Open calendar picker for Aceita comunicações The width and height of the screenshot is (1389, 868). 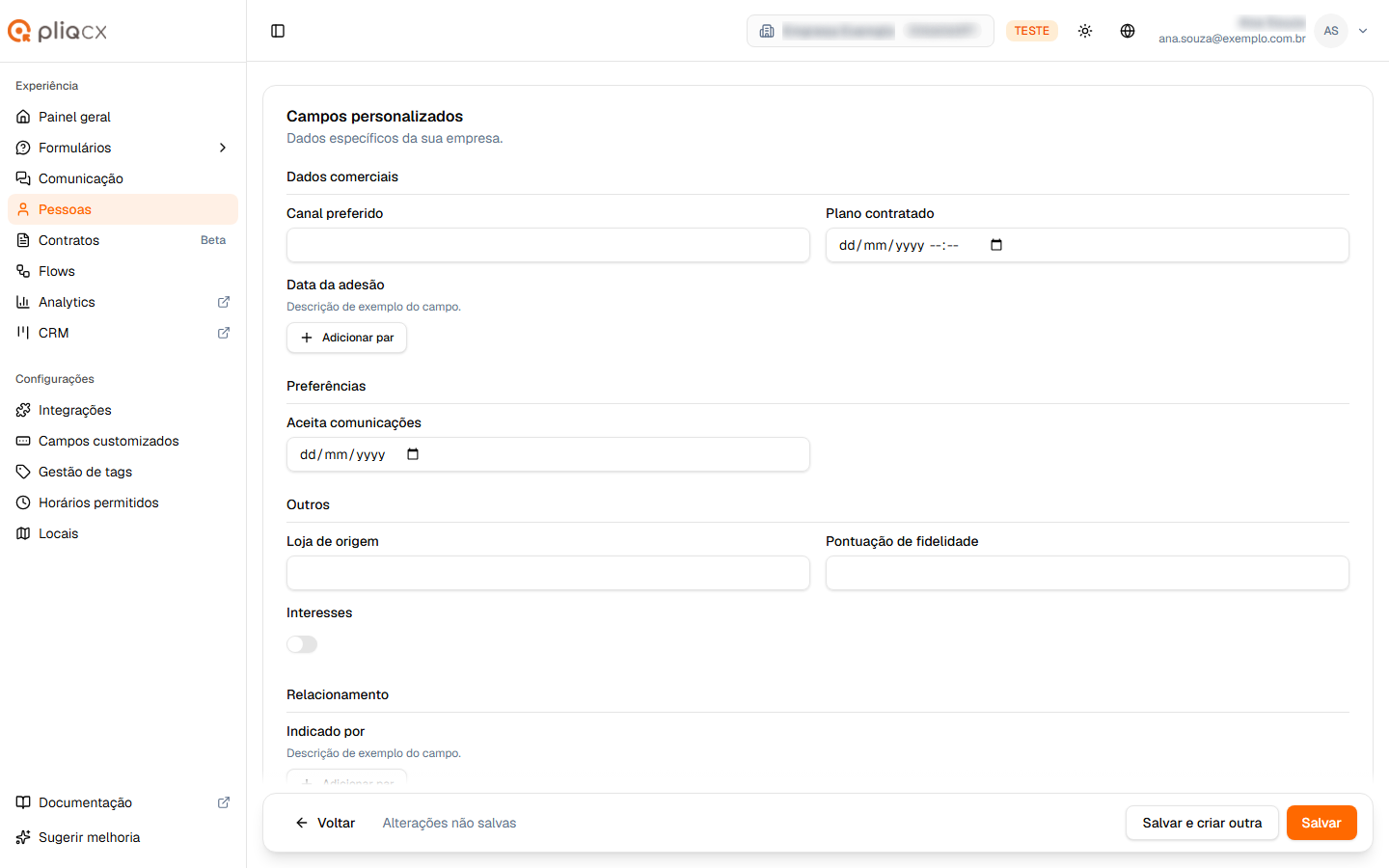point(413,454)
